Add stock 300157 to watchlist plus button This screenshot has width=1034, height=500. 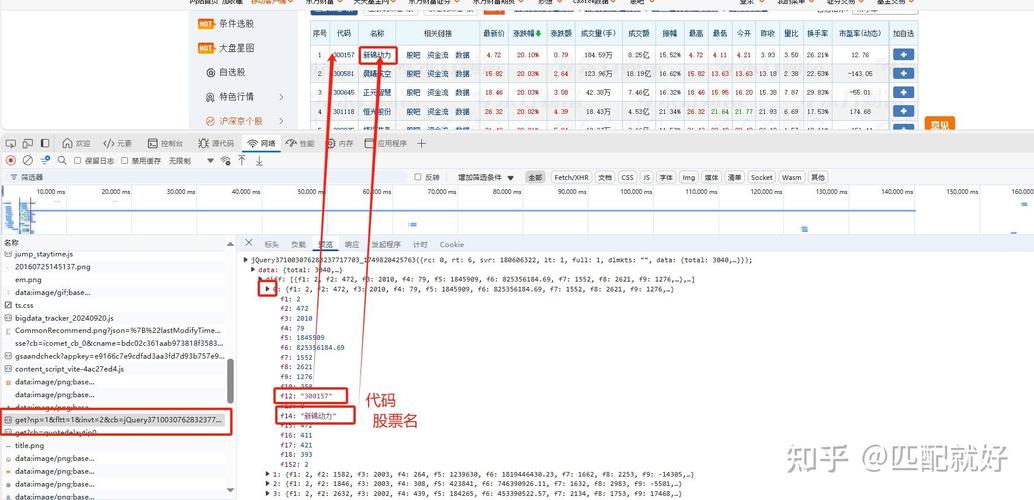click(903, 55)
